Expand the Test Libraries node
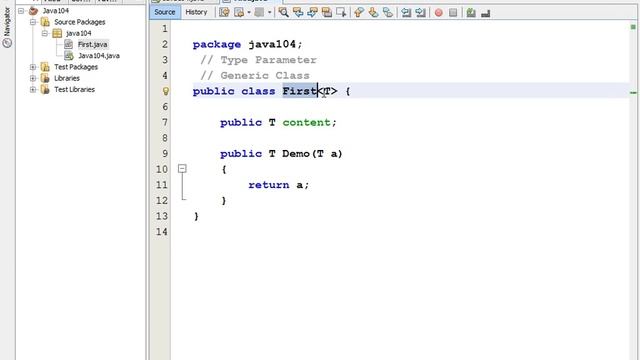This screenshot has height=360, width=640. click(33, 89)
